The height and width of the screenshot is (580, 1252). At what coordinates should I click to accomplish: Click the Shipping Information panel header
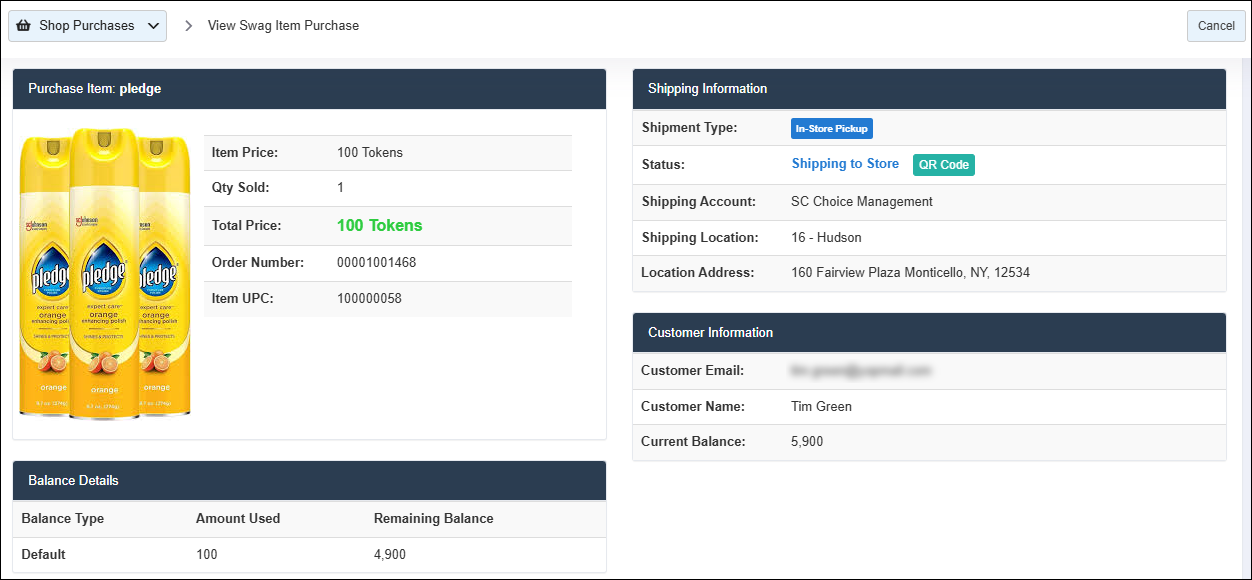(x=929, y=89)
